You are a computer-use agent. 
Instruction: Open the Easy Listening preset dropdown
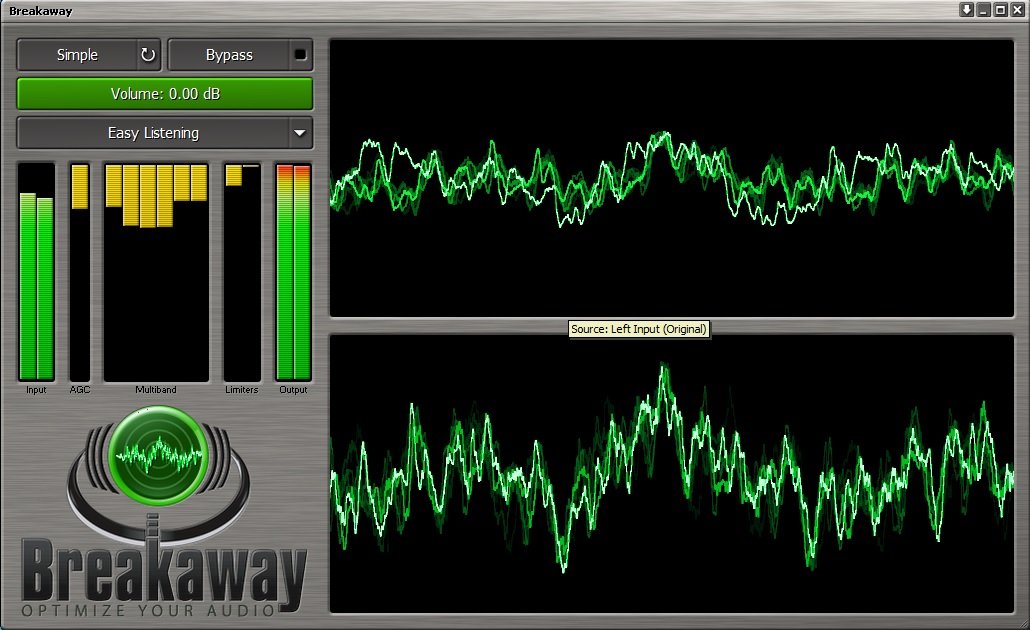tap(164, 133)
